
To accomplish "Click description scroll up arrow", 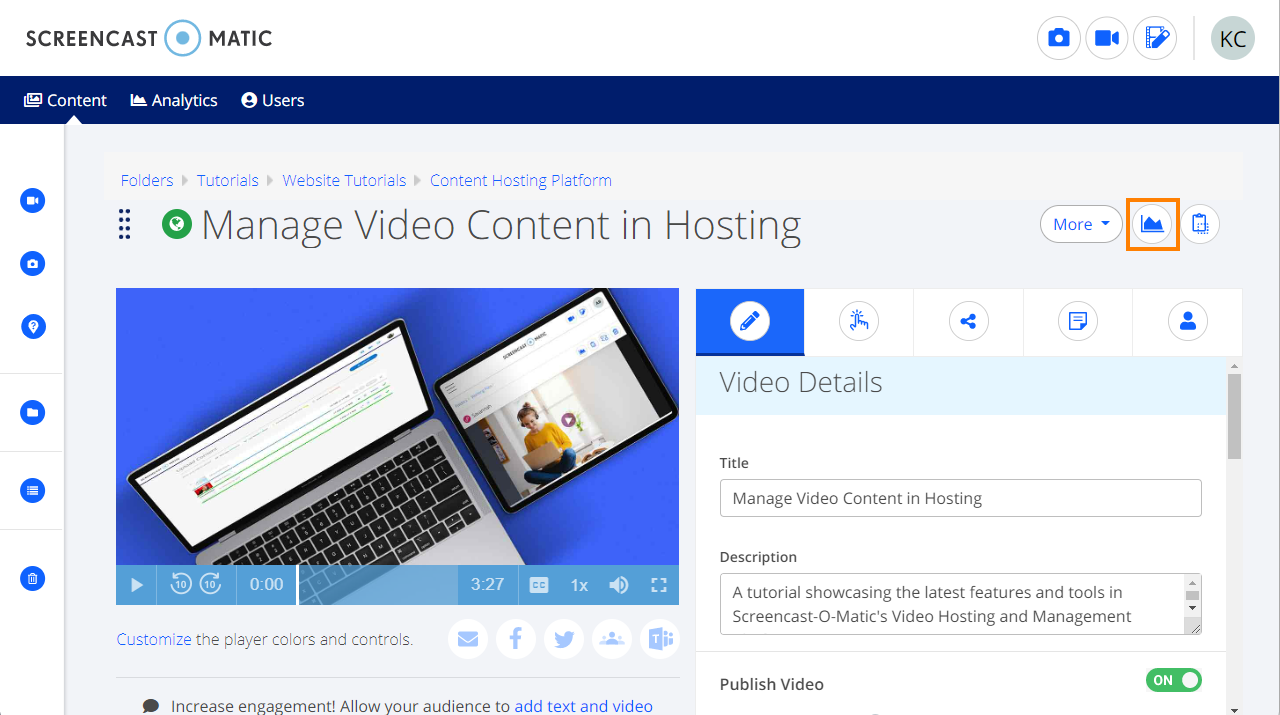I will click(1192, 583).
